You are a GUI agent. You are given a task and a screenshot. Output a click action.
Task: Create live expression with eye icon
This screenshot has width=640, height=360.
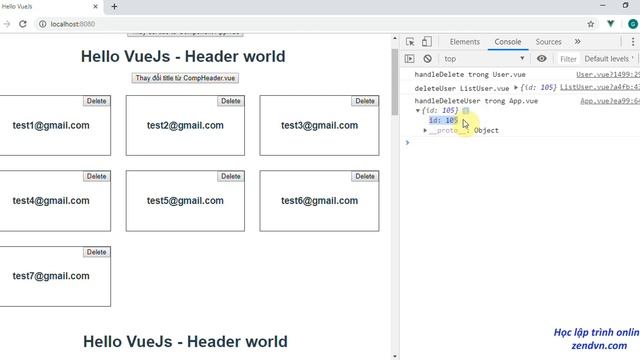542,58
